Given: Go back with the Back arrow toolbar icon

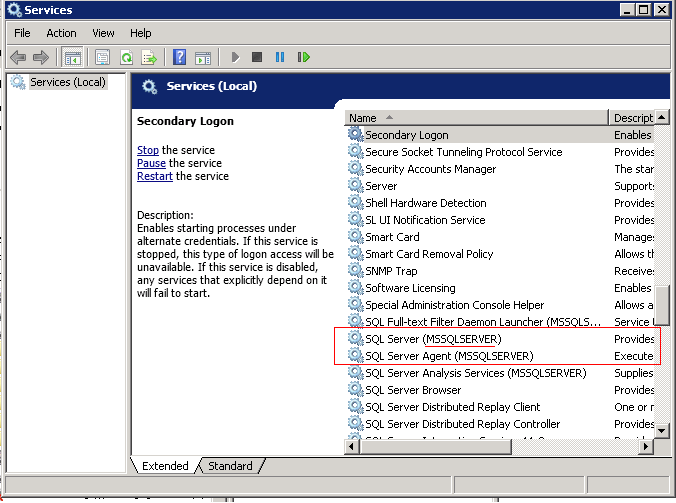Looking at the screenshot, I should (x=18, y=57).
